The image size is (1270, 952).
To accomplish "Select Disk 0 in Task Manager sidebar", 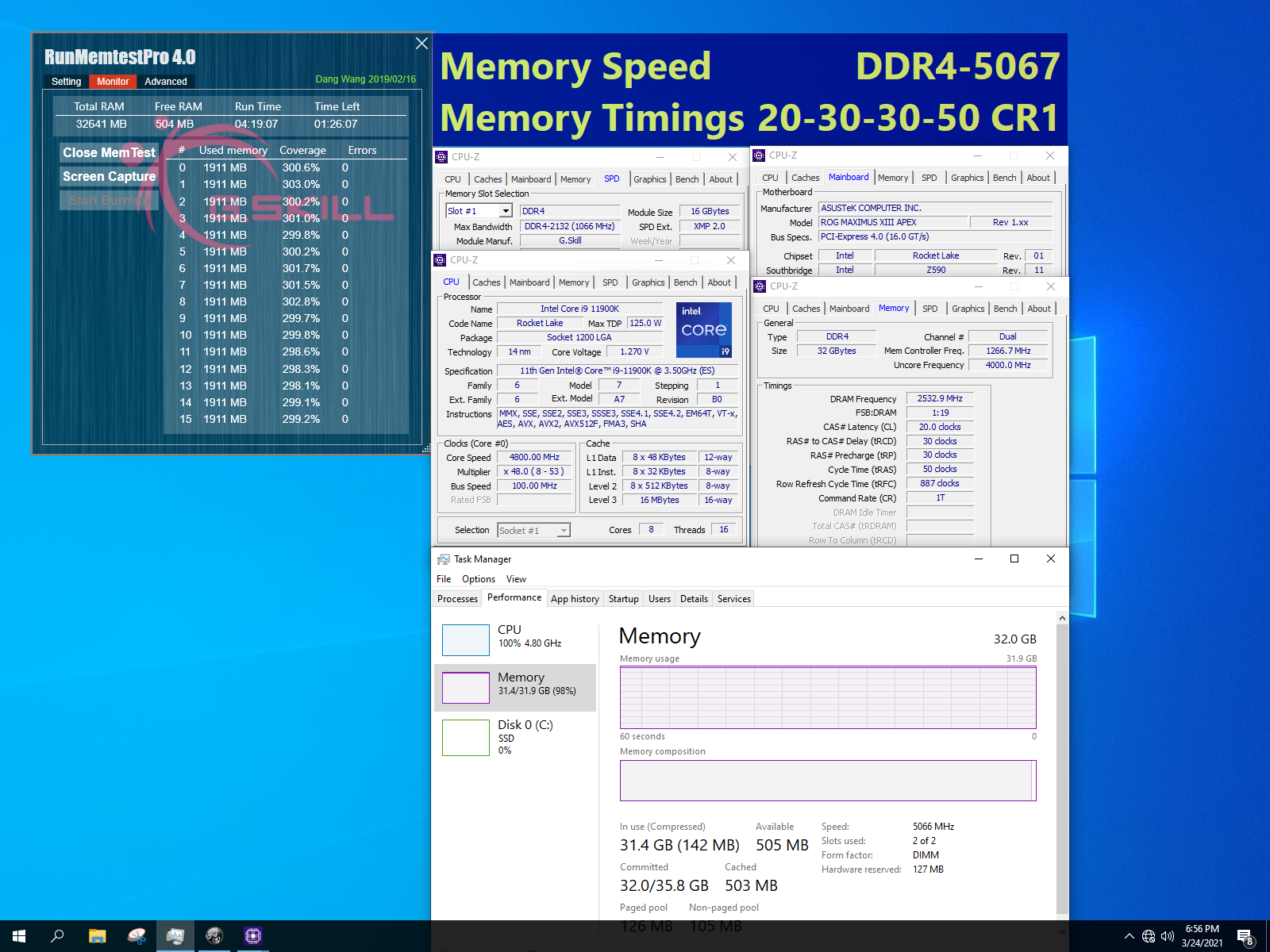I will coord(514,736).
